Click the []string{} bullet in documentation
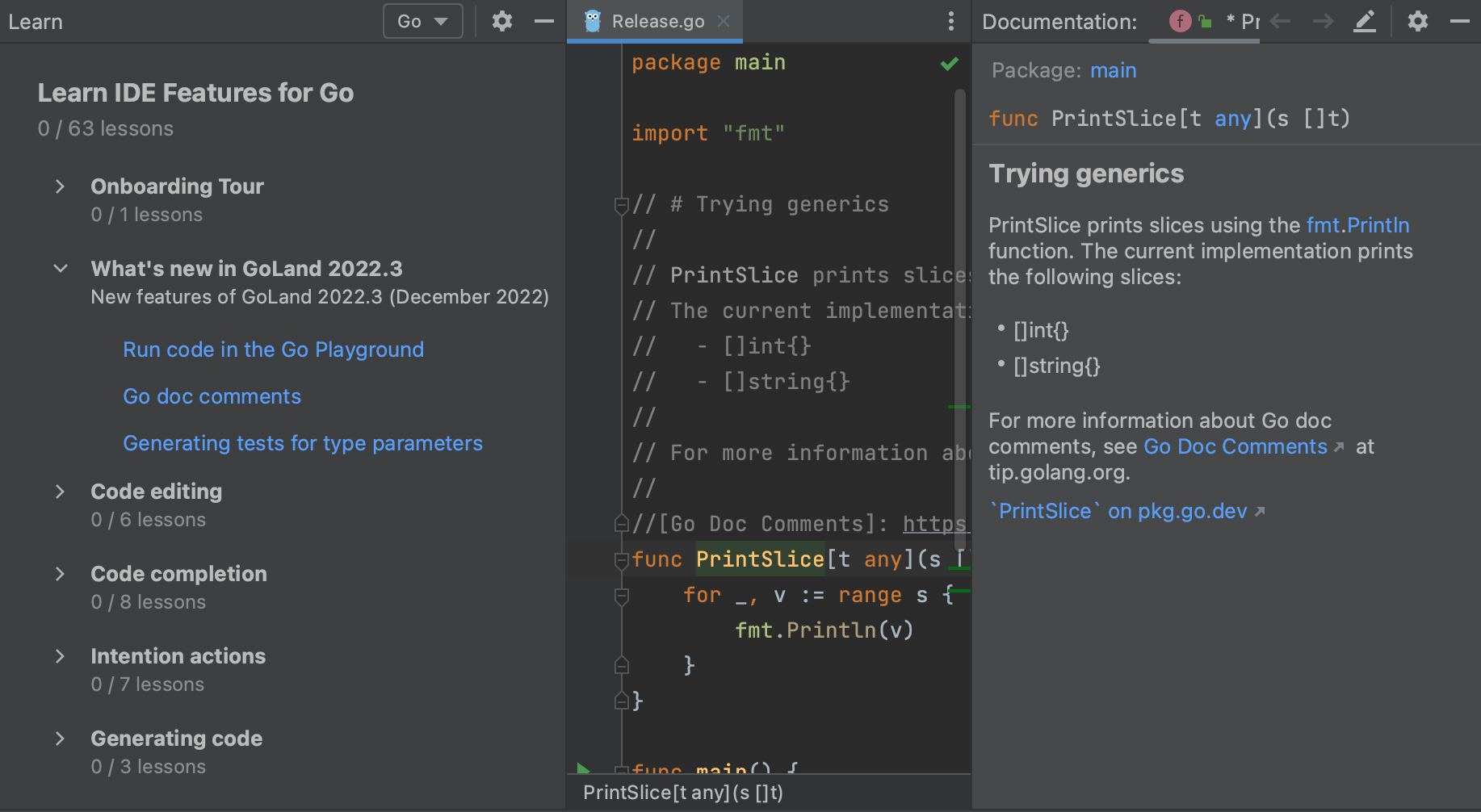The width and height of the screenshot is (1481, 812). click(x=1057, y=366)
